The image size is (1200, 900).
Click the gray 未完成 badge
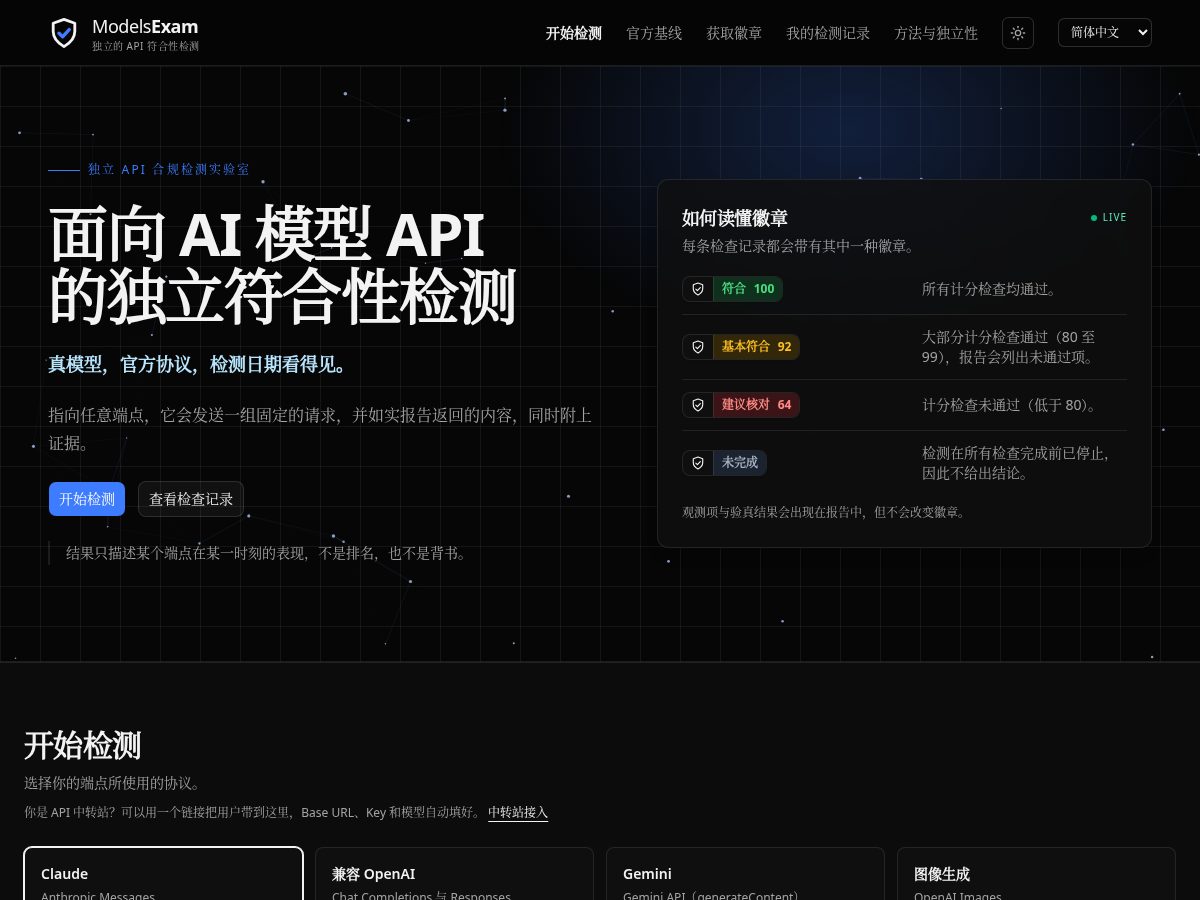tap(740, 463)
